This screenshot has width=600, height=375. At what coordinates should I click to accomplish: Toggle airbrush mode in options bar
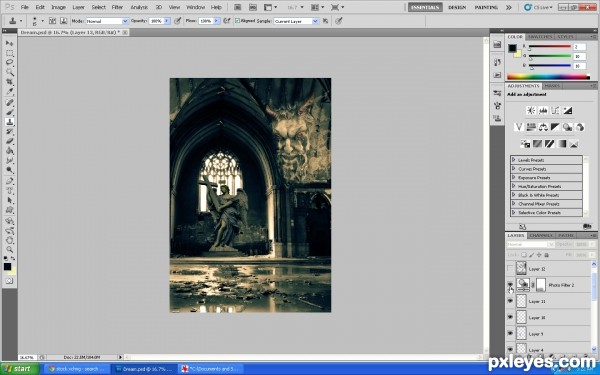(x=227, y=21)
